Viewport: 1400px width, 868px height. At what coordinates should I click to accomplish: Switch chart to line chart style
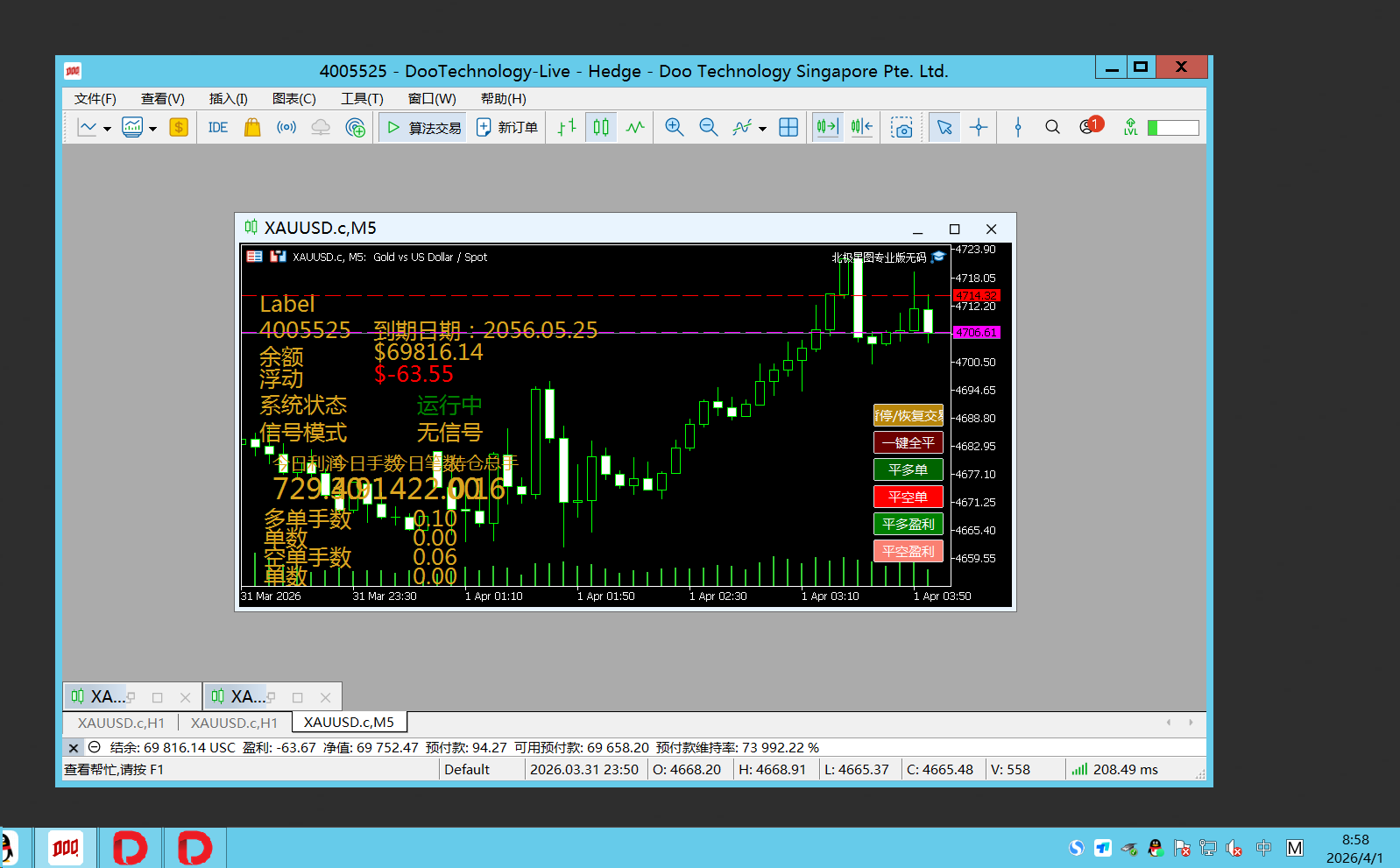point(635,128)
